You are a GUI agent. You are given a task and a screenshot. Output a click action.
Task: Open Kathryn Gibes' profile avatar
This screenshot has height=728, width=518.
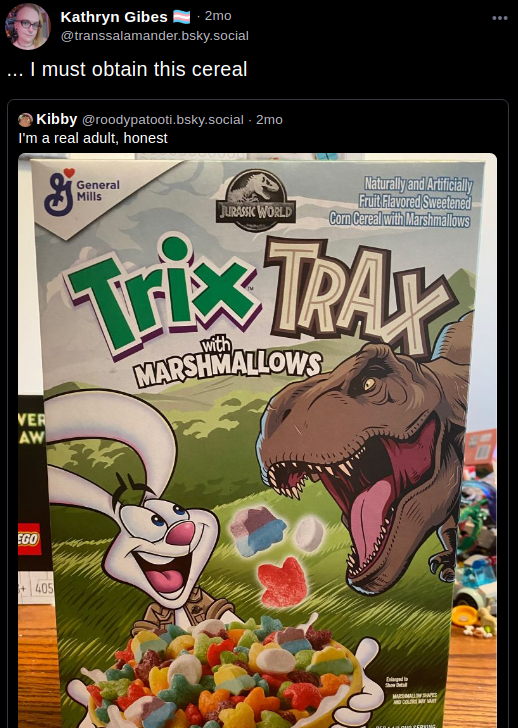(x=27, y=26)
